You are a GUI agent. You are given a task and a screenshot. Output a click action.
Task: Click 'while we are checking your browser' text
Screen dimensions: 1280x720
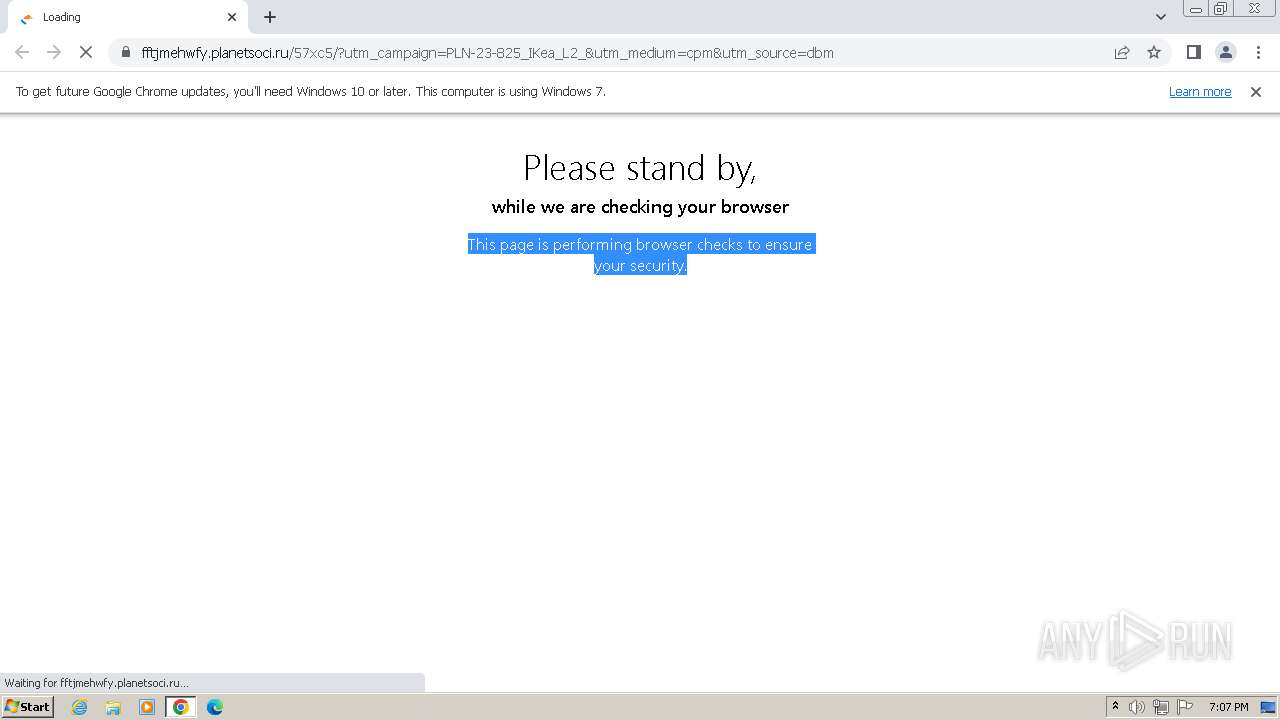[x=640, y=207]
